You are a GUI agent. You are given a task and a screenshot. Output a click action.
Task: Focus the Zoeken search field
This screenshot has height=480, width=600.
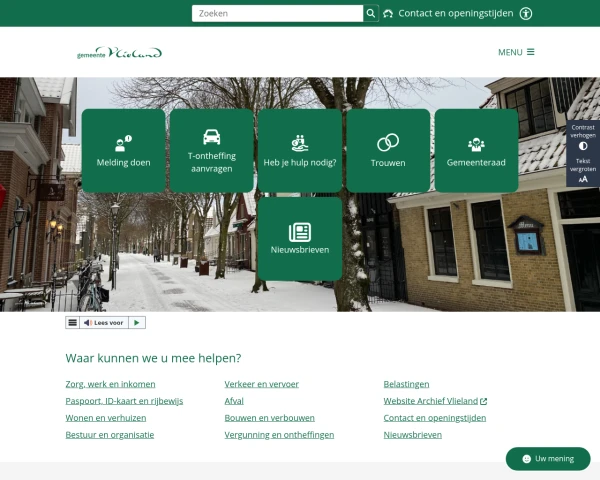tap(277, 13)
